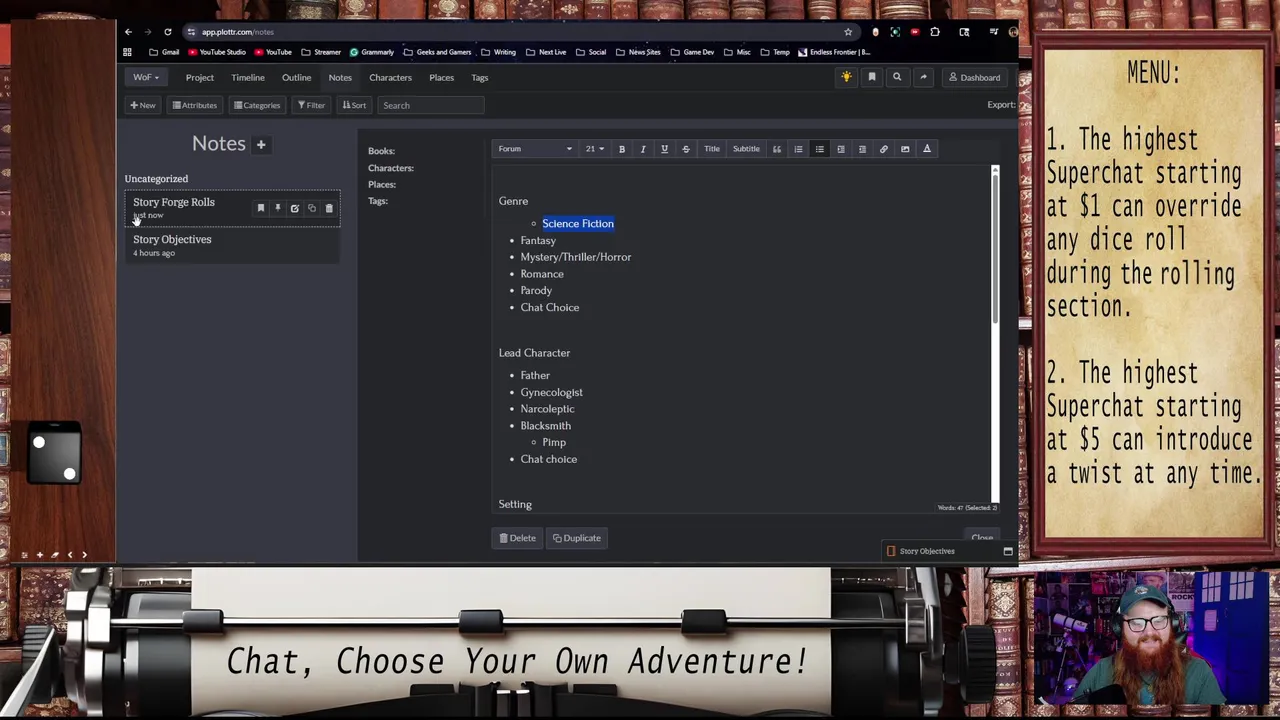
Task: Open the font size dropdown showing 21
Action: click(594, 149)
